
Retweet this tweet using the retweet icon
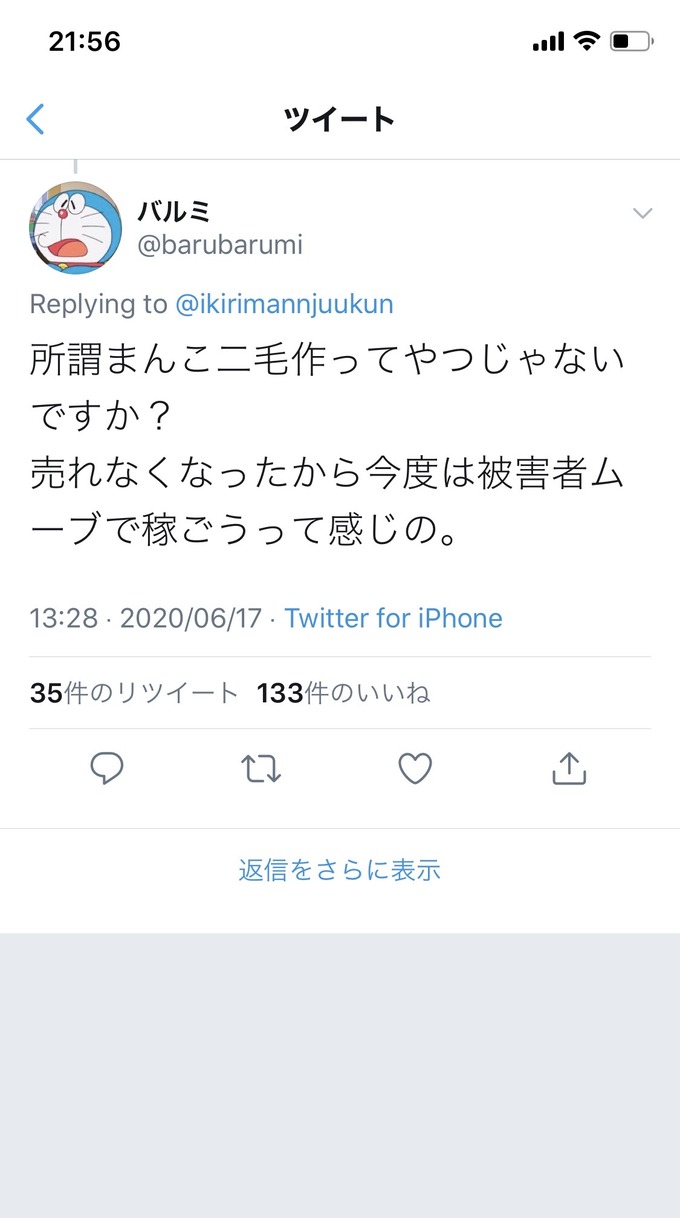[261, 768]
